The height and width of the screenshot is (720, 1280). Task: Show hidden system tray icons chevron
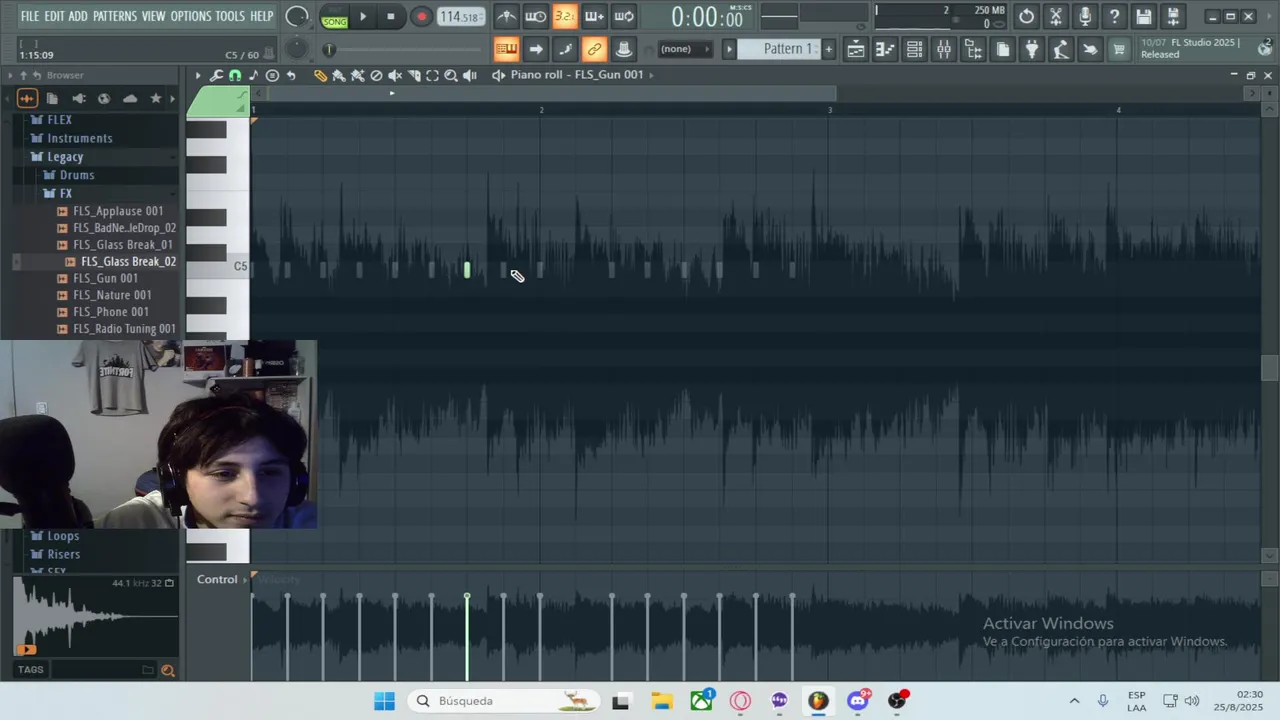1074,701
